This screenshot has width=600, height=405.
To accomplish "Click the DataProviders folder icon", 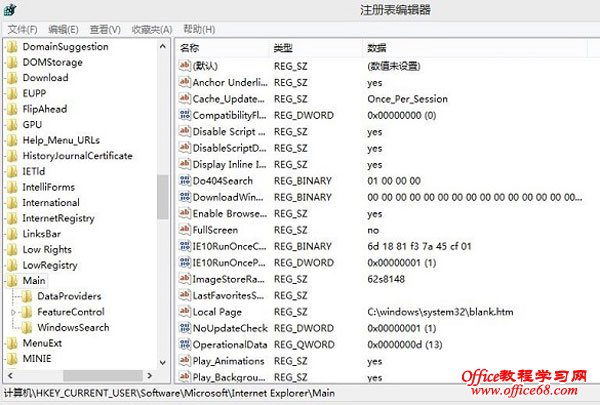I will 27,296.
